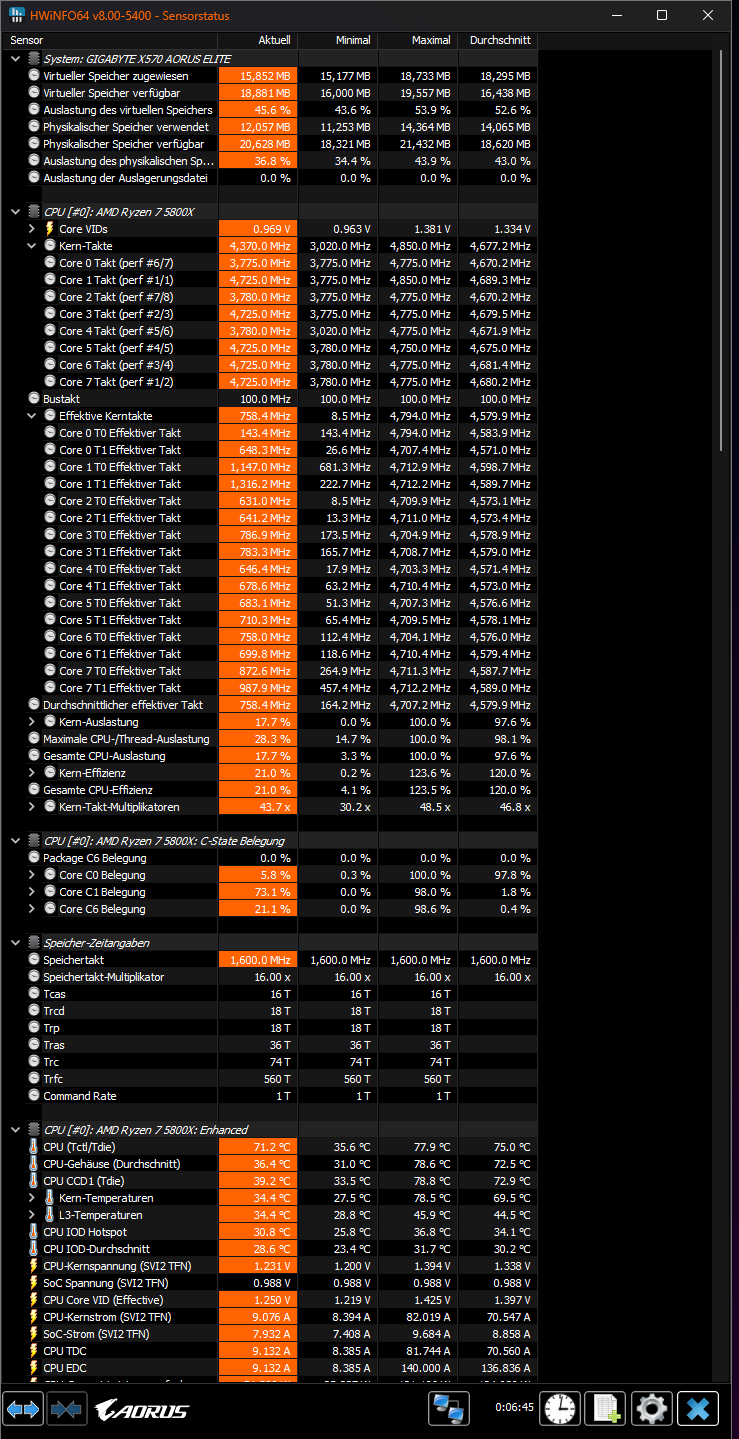This screenshot has height=1439, width=739.
Task: Click clock icon beside Speichertakt
Action: click(x=34, y=960)
